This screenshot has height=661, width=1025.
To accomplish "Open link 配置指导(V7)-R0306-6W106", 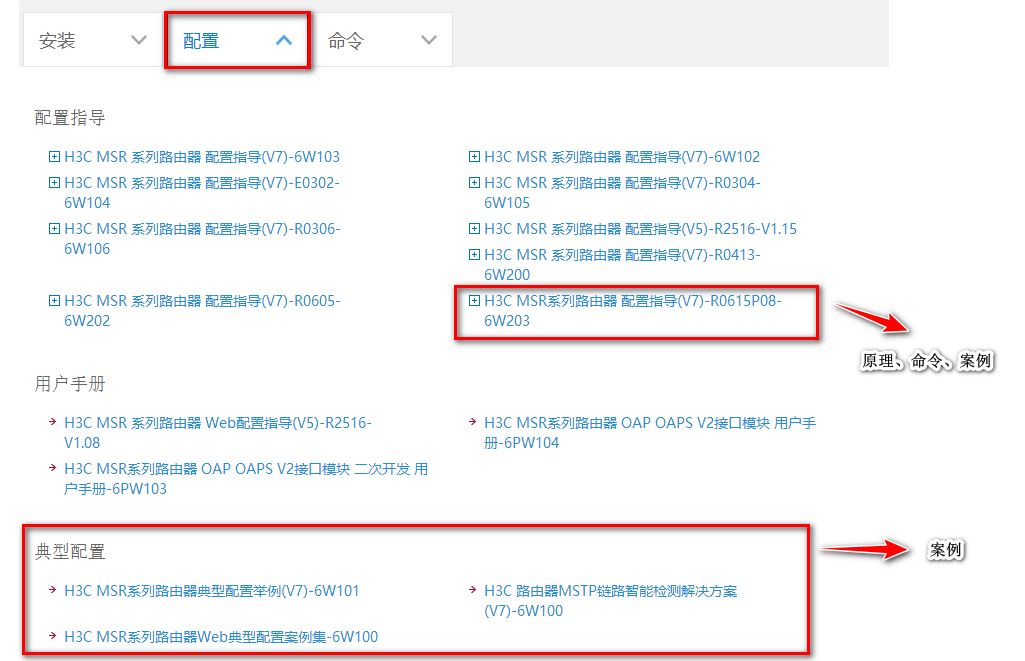I will click(202, 239).
